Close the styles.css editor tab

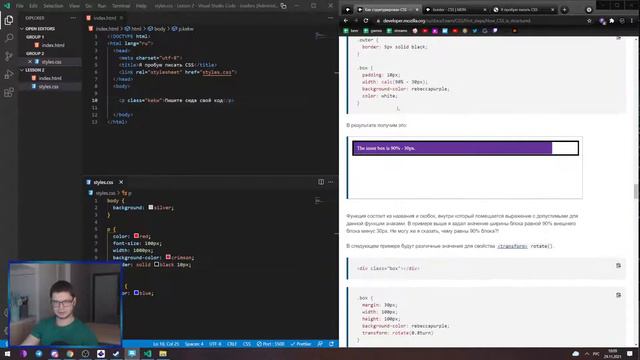[121, 182]
